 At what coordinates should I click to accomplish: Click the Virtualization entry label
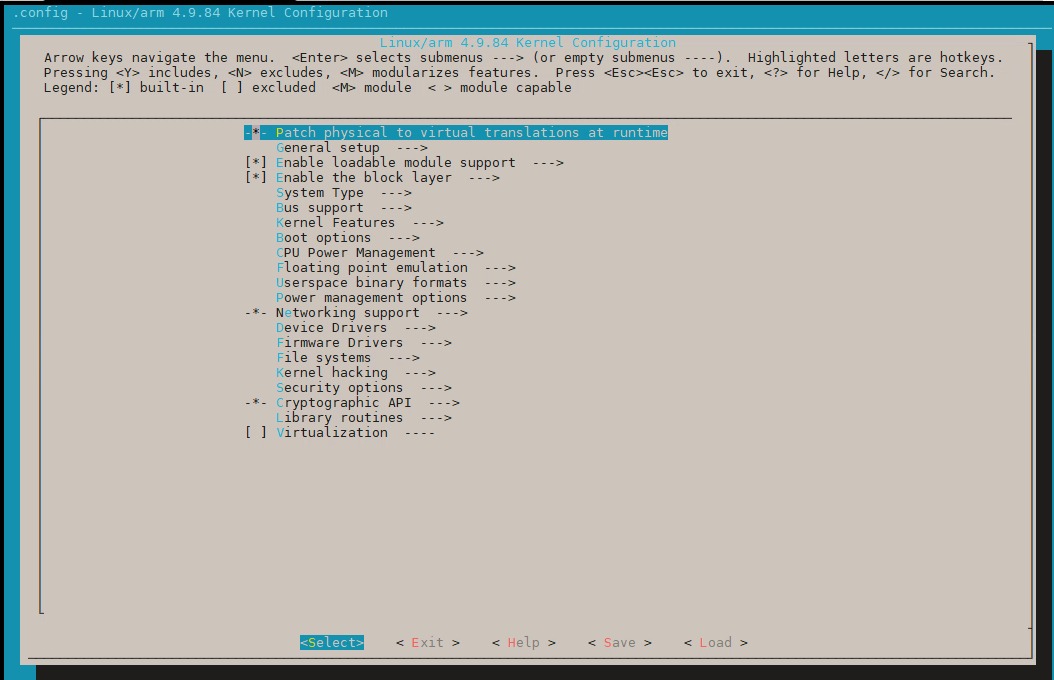click(332, 433)
